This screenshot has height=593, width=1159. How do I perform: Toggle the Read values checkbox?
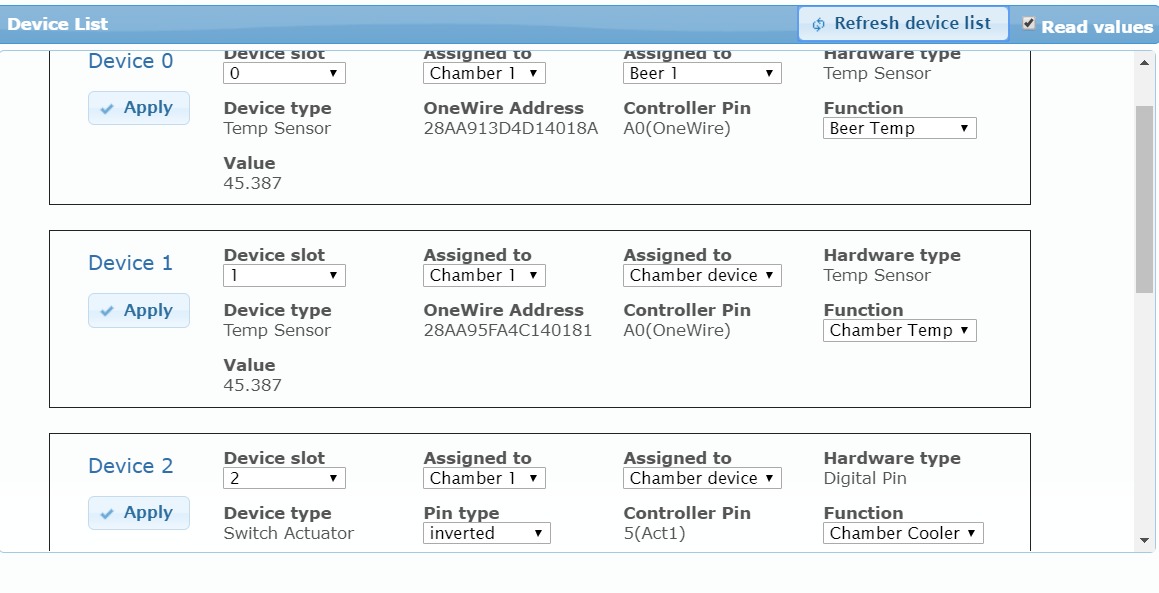(1028, 24)
